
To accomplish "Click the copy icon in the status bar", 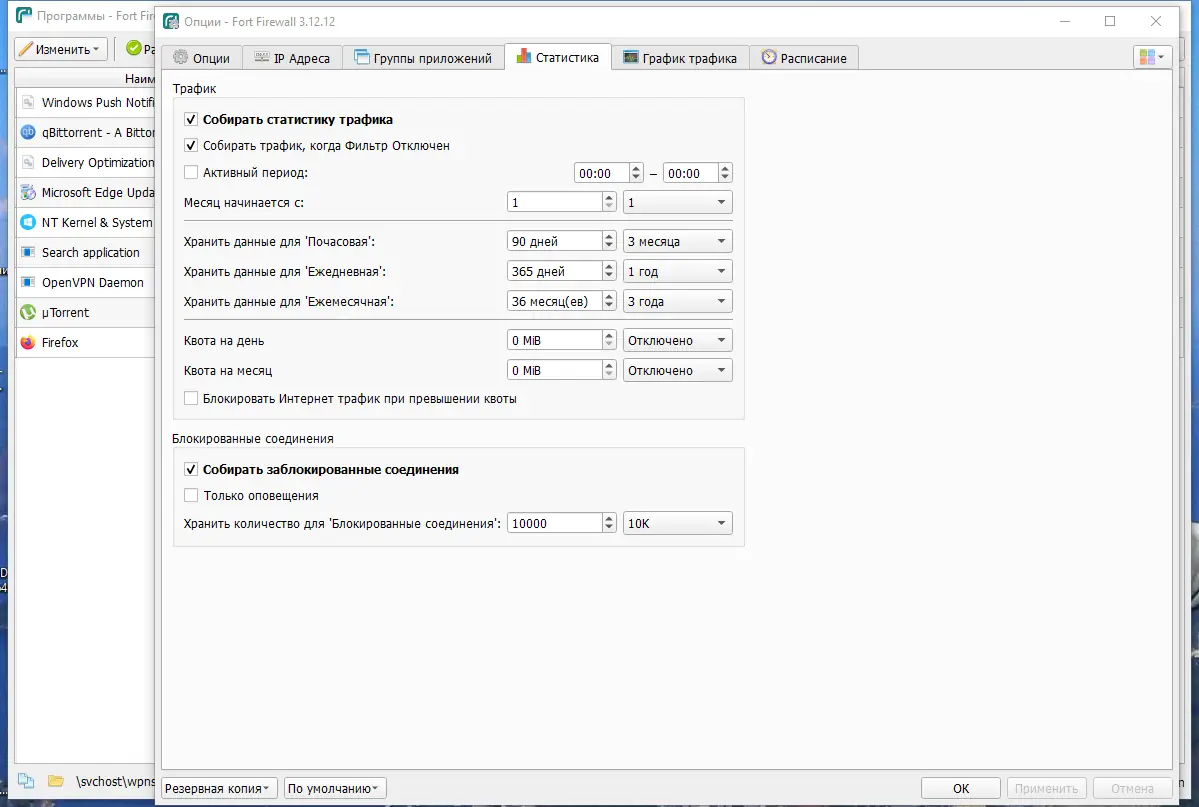I will pos(25,781).
